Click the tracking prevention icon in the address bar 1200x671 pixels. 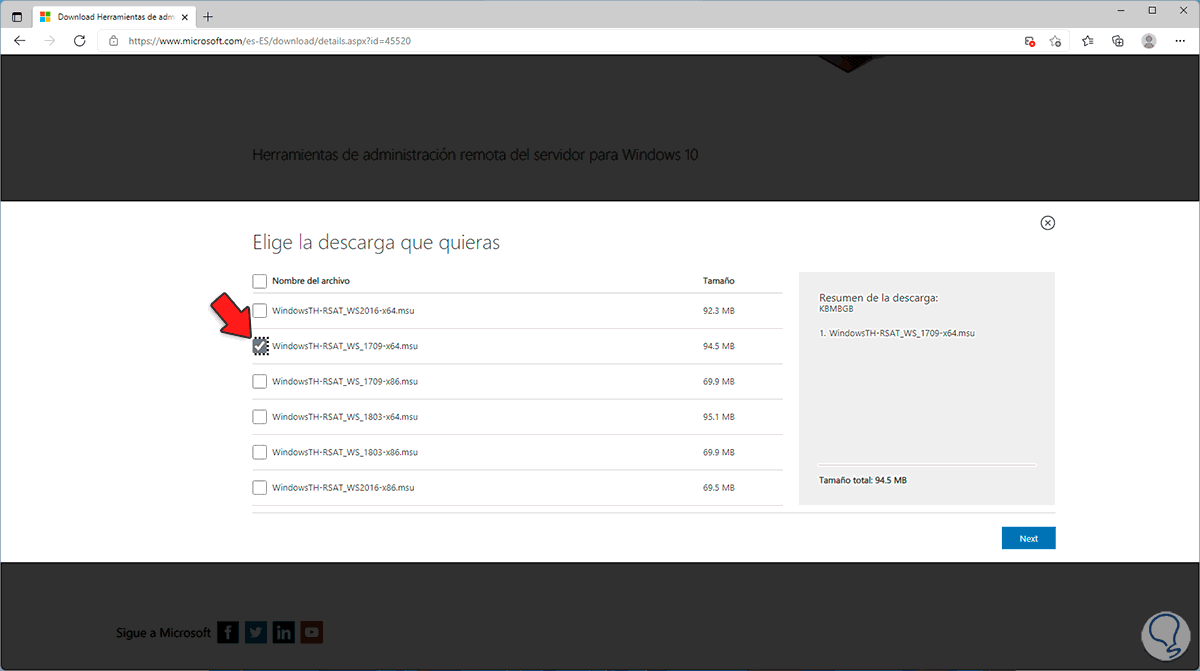[x=1029, y=41]
